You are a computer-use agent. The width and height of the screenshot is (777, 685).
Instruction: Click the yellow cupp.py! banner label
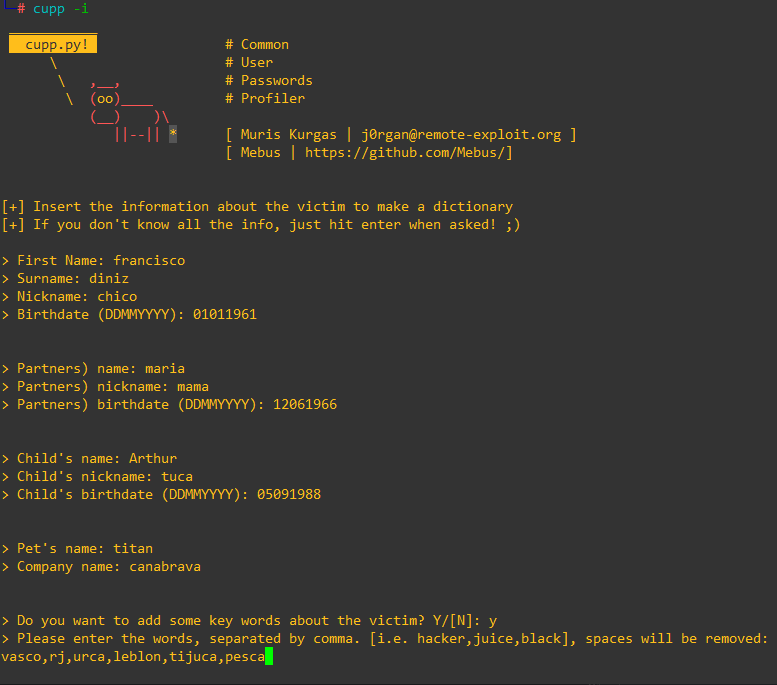[53, 44]
